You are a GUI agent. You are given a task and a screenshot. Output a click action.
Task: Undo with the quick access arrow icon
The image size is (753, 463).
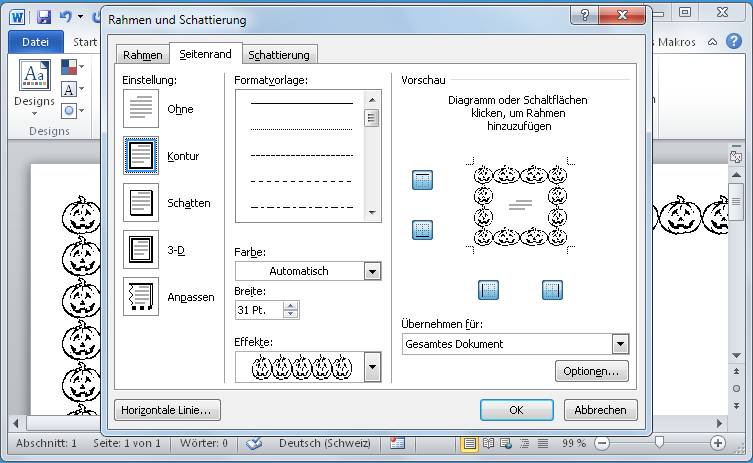[x=65, y=17]
